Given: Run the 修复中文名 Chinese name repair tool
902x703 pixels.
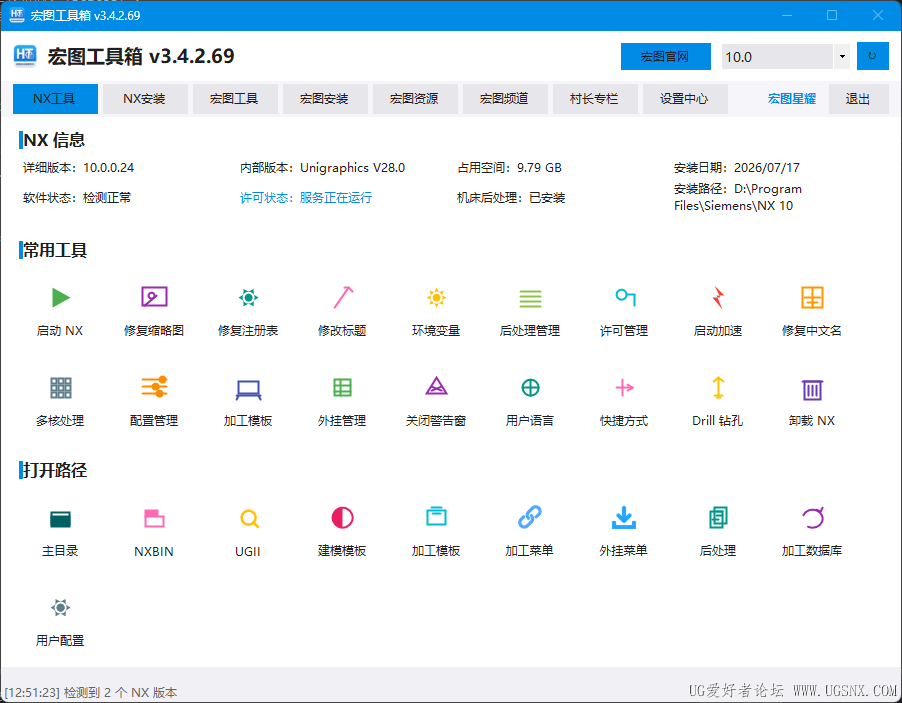Looking at the screenshot, I should 812,297.
